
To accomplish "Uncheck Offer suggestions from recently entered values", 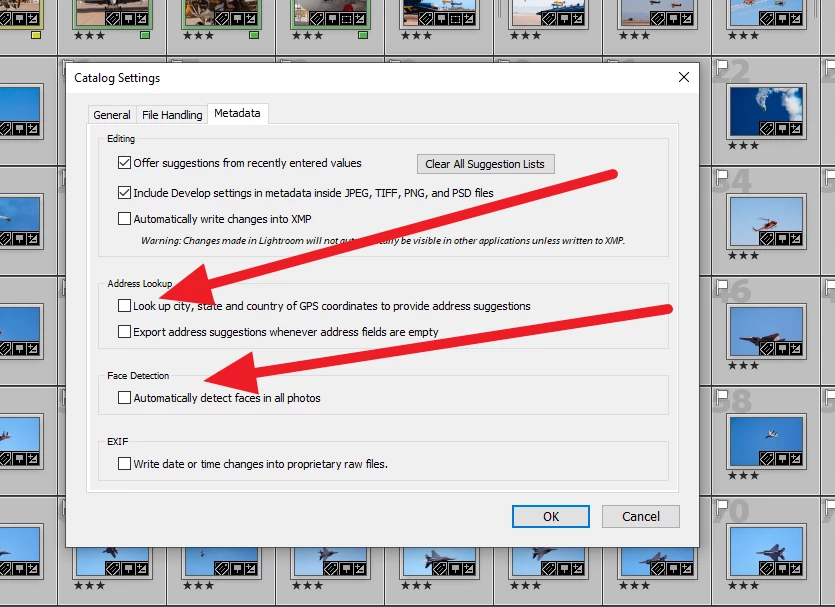I will (x=124, y=163).
